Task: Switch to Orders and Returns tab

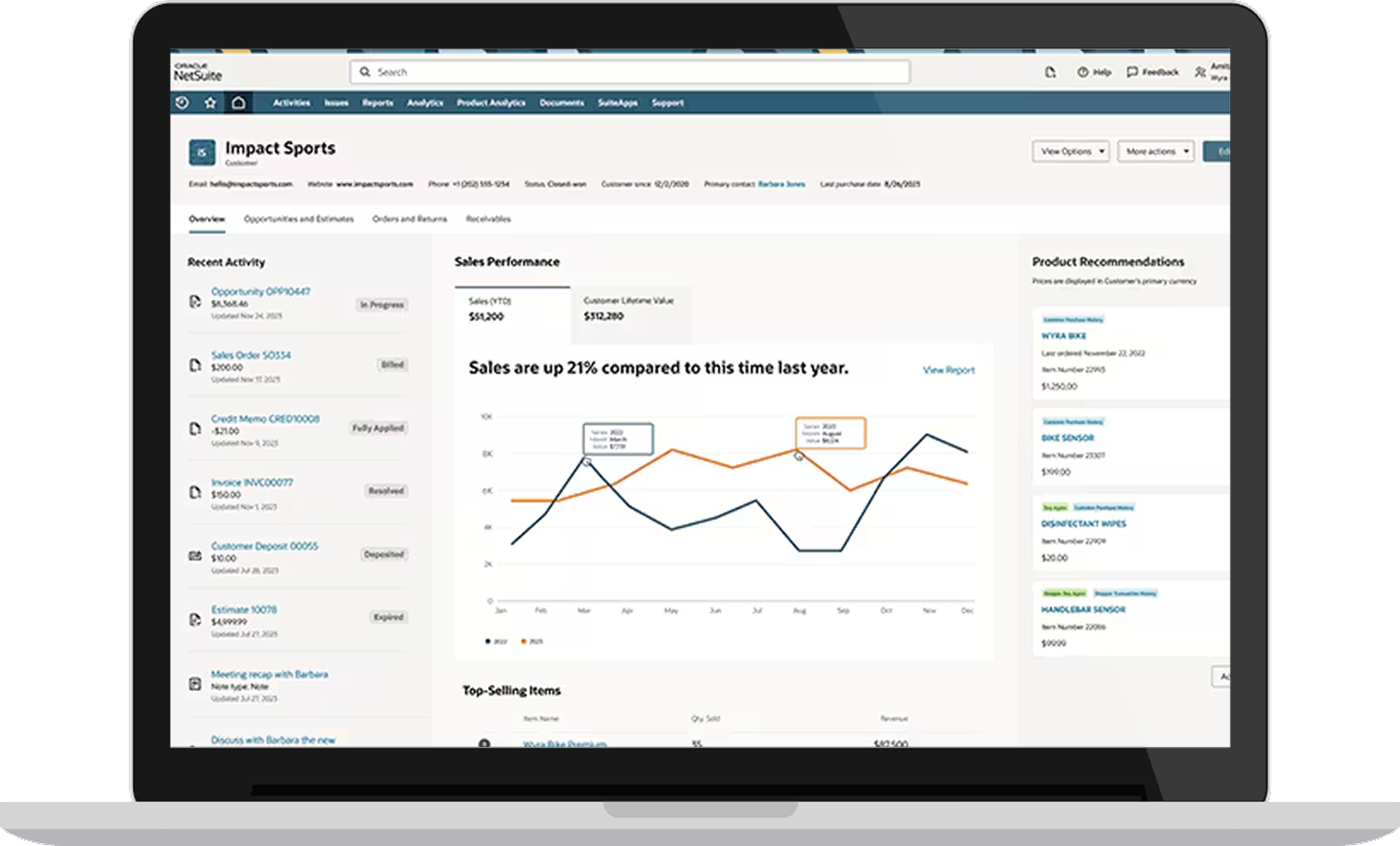Action: coord(410,219)
